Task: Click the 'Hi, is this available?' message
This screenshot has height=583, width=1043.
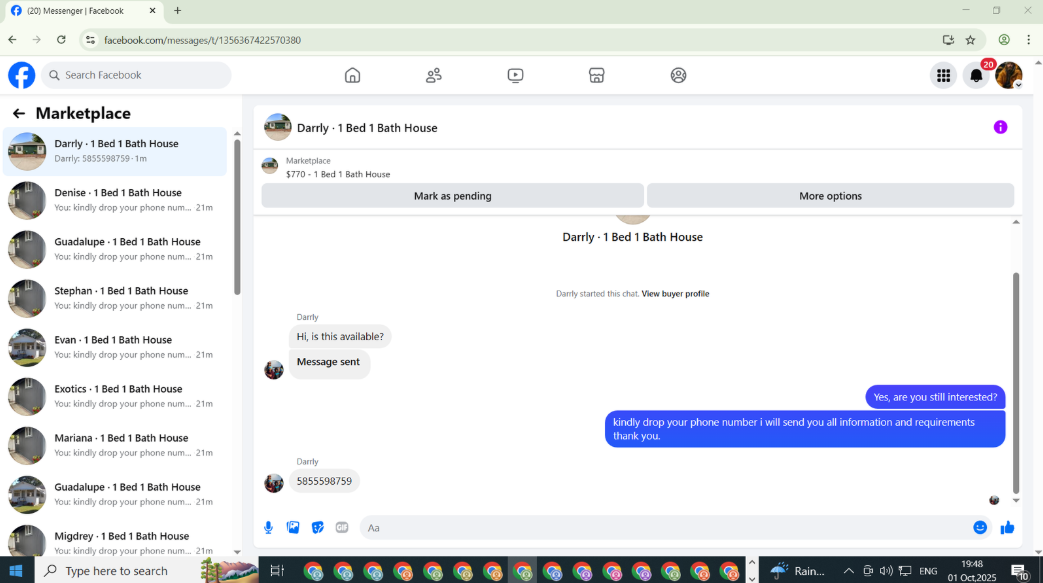Action: (x=340, y=337)
